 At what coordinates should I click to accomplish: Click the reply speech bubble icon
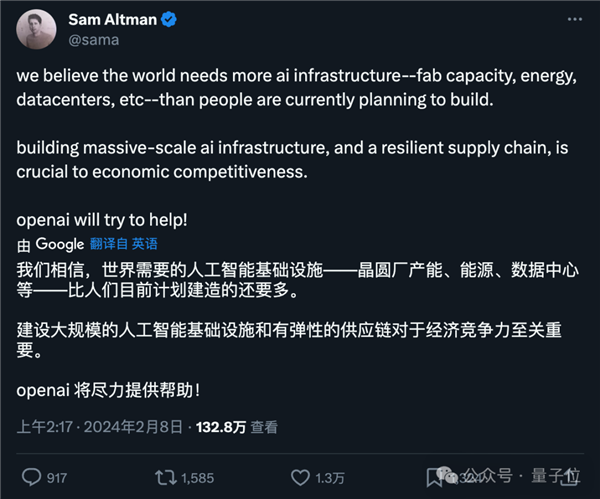point(31,477)
